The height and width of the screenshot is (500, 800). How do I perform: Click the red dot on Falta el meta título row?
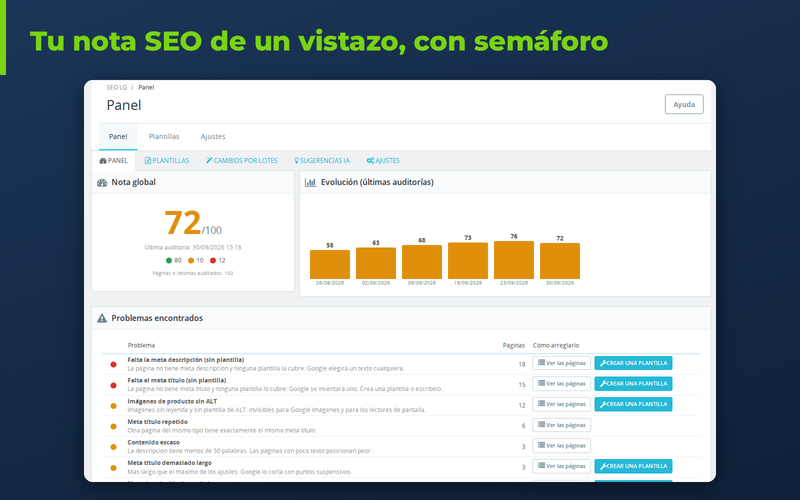click(x=113, y=385)
